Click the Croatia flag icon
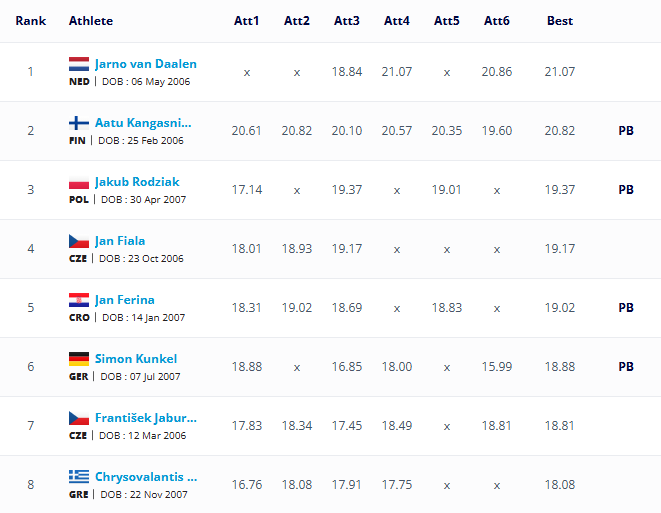This screenshot has height=513, width=661. pyautogui.click(x=79, y=300)
